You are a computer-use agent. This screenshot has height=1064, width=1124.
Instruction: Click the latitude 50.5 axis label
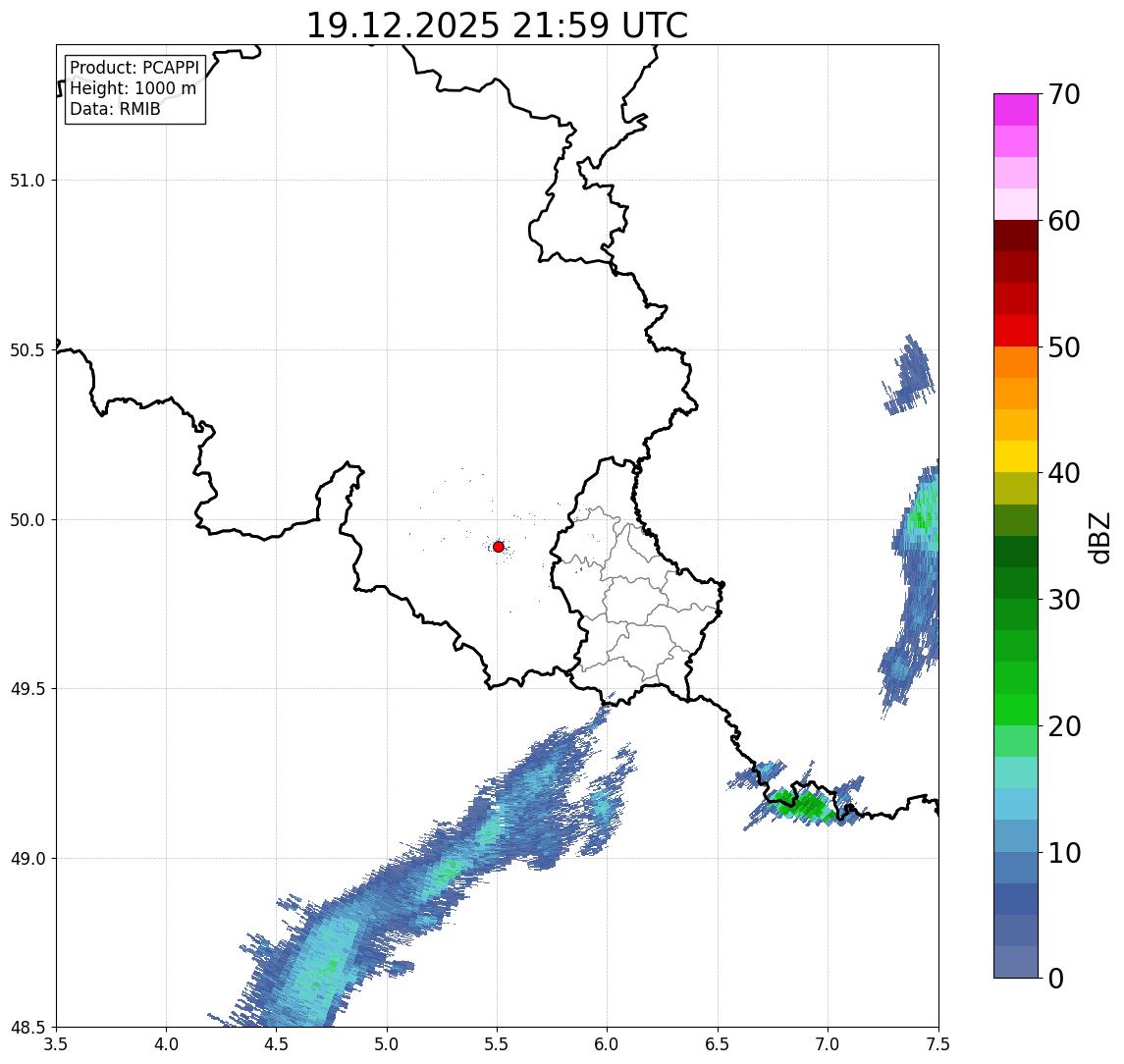pyautogui.click(x=27, y=350)
